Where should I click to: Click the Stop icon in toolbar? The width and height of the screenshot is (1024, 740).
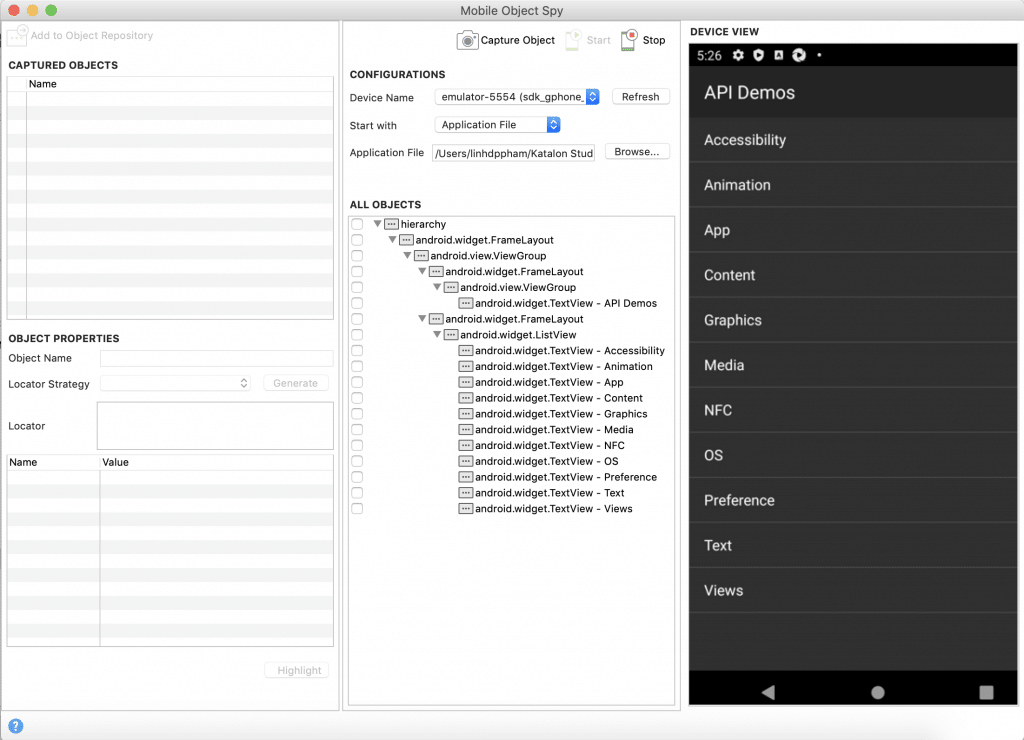click(x=629, y=40)
